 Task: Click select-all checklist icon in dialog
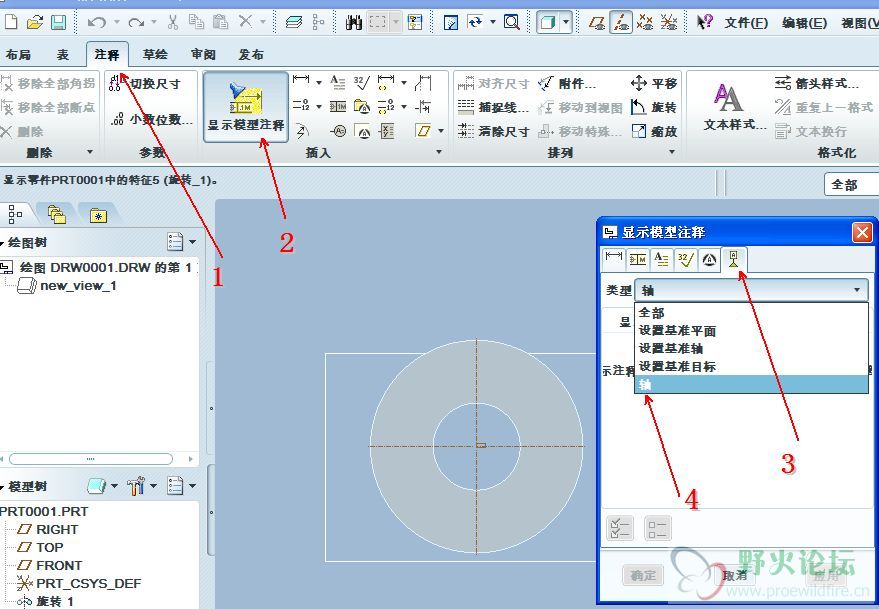click(620, 528)
